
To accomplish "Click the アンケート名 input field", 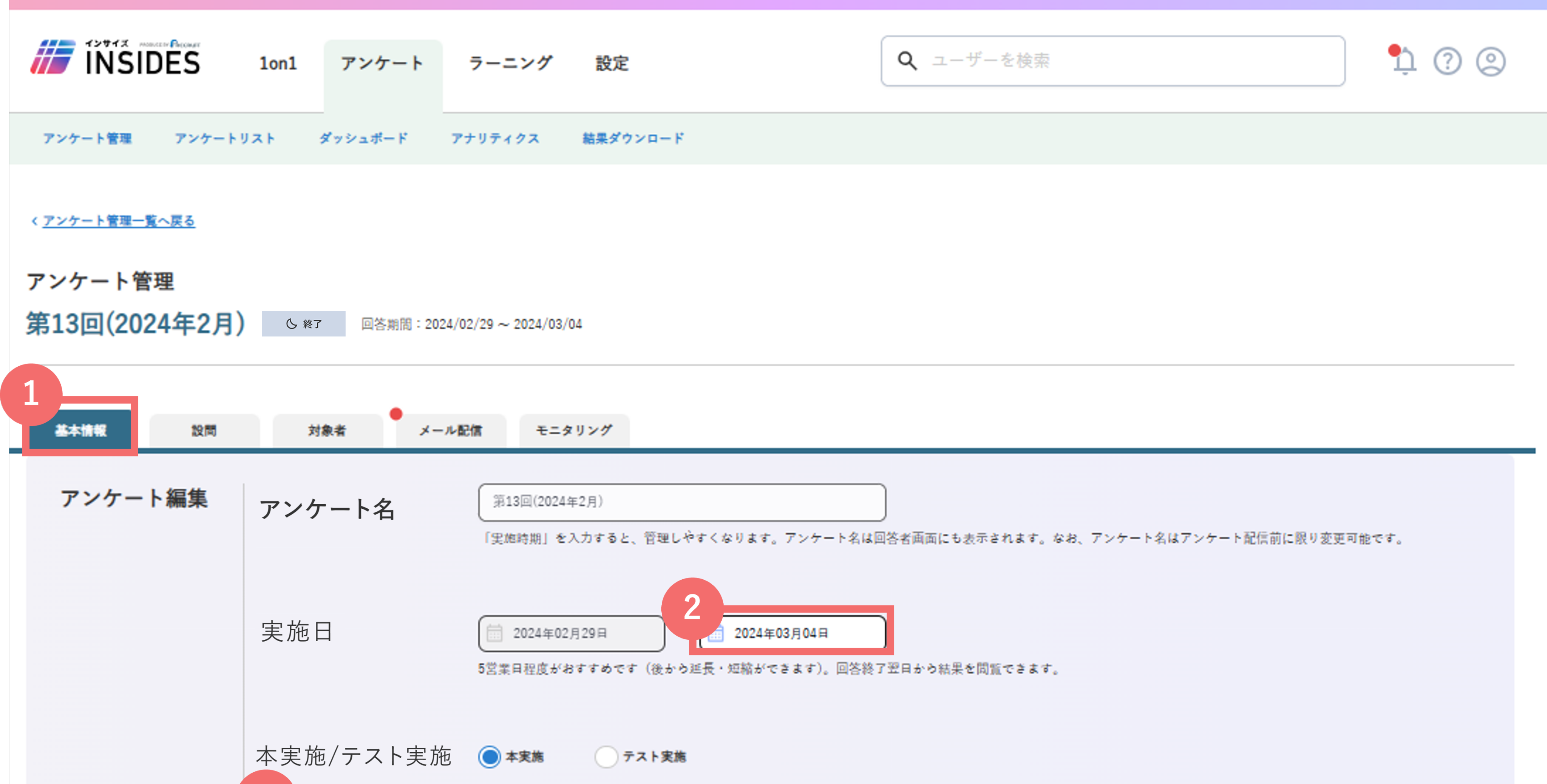I will (x=682, y=502).
